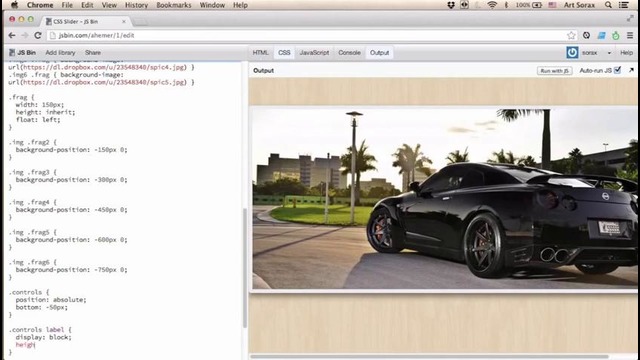Toggle the HTML panel

260,53
